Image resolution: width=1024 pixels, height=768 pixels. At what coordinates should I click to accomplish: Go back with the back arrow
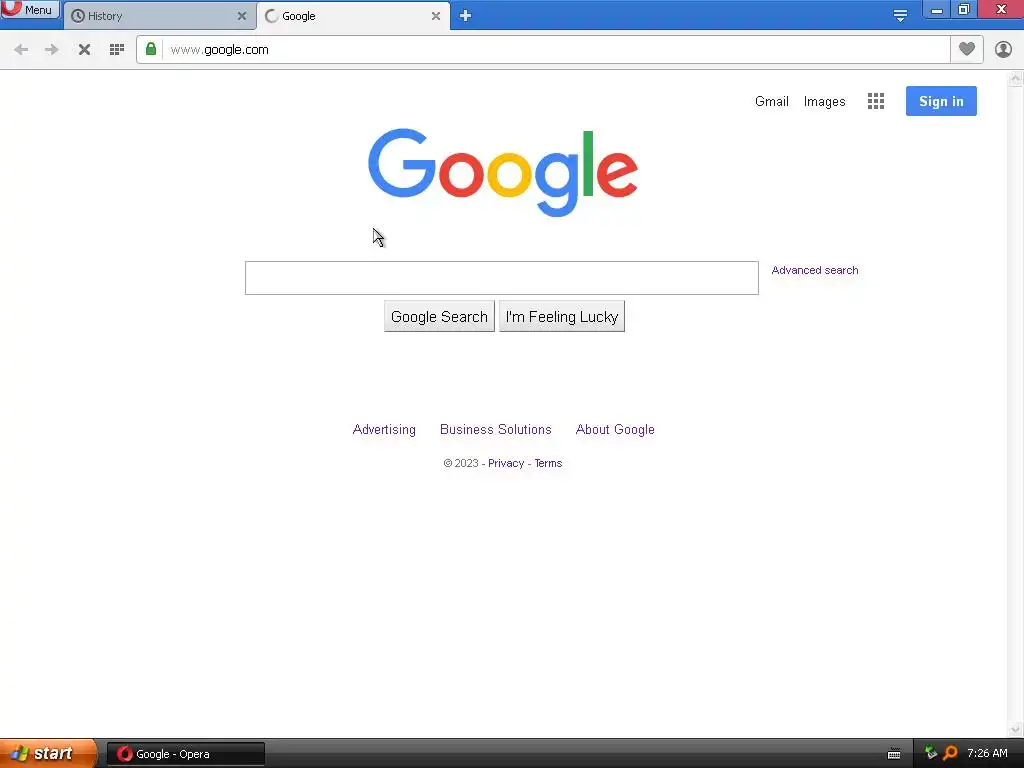point(21,50)
